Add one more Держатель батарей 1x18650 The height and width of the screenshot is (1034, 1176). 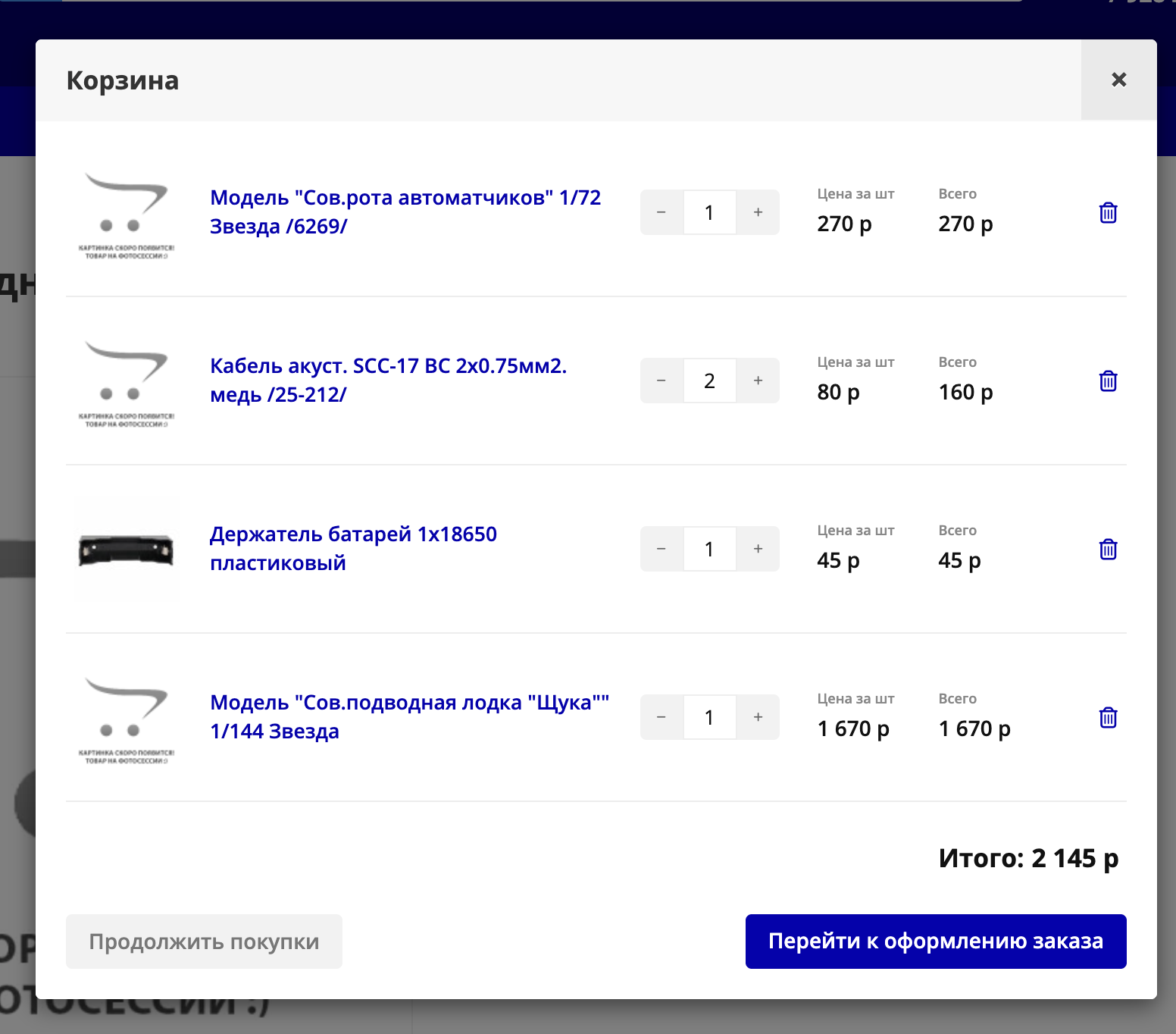pos(758,549)
